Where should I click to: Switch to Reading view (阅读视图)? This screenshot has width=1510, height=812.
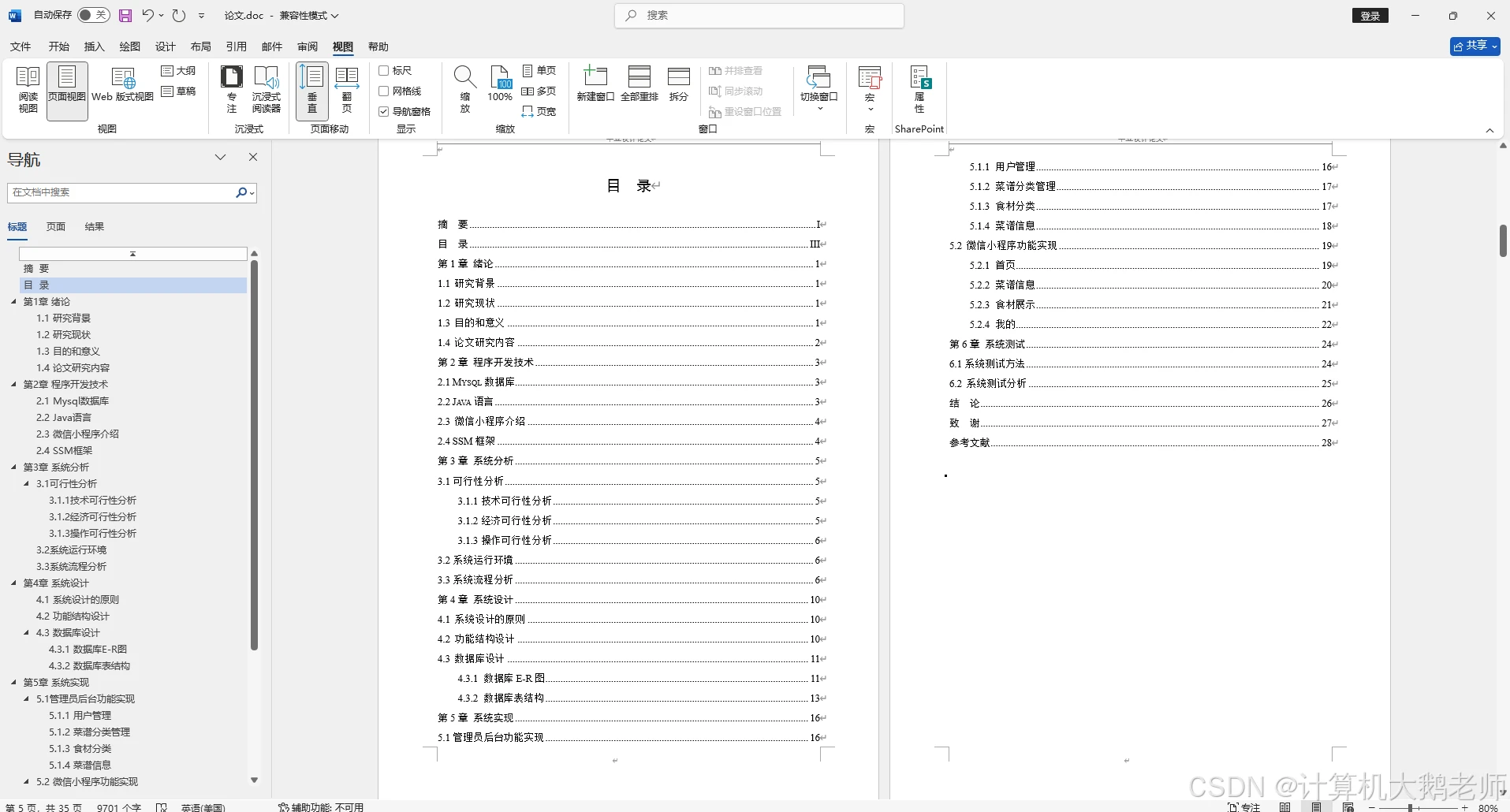[x=28, y=90]
